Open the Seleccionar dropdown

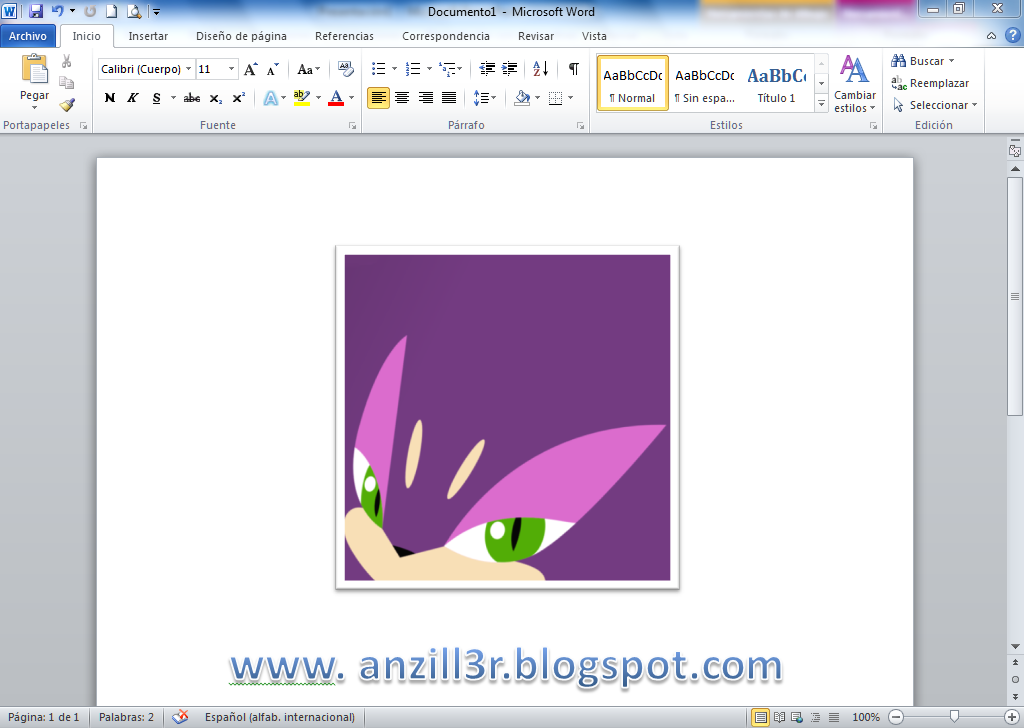(x=935, y=105)
